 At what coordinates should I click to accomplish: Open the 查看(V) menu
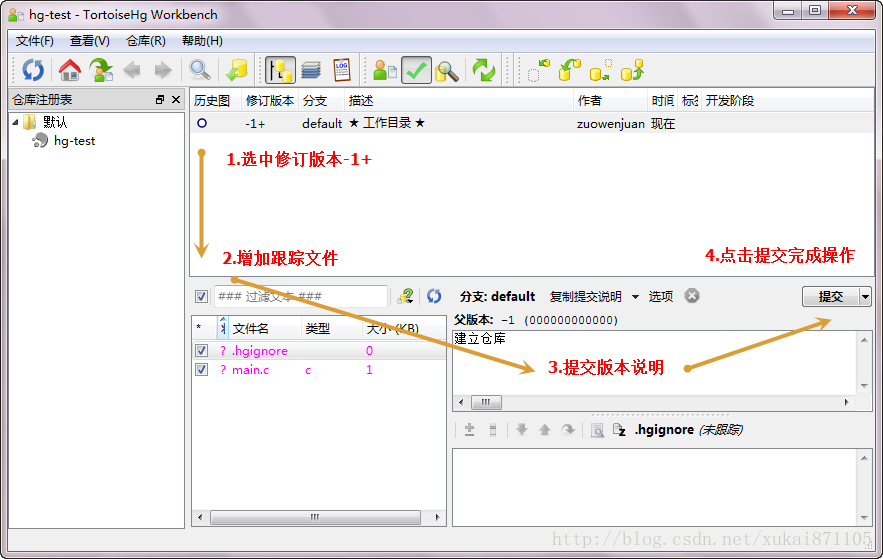click(x=89, y=41)
